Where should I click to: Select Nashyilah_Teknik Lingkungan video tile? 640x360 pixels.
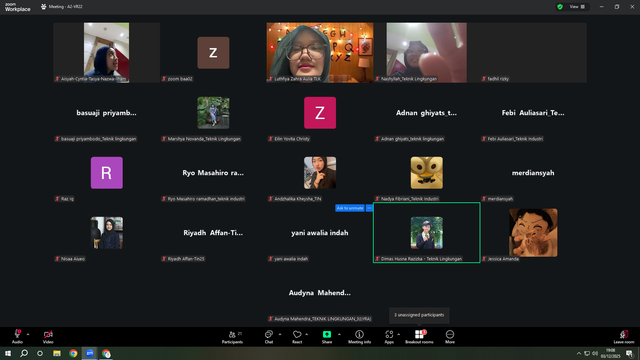(427, 53)
